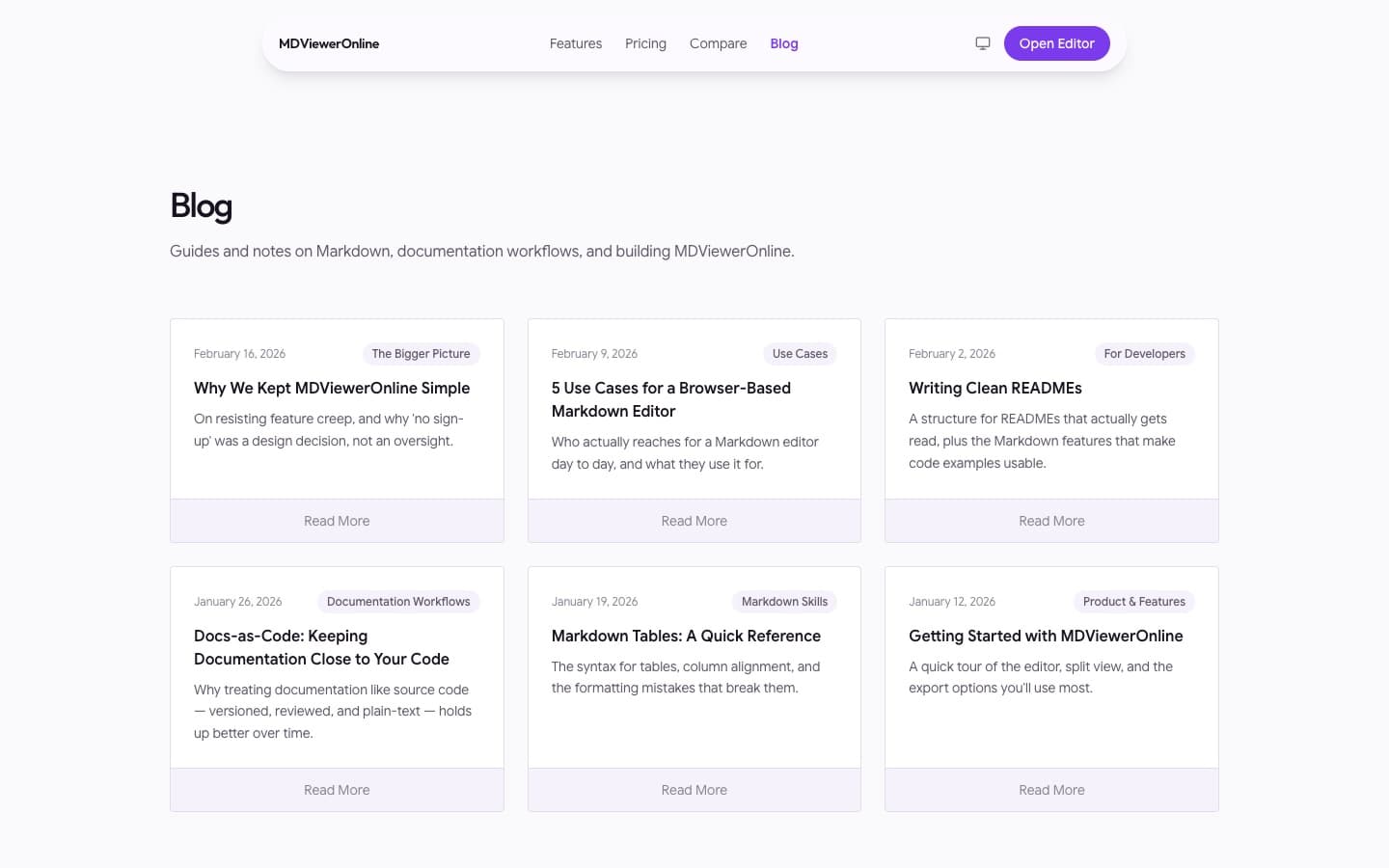Go to the Pricing page
The width and height of the screenshot is (1389, 868).
click(645, 43)
